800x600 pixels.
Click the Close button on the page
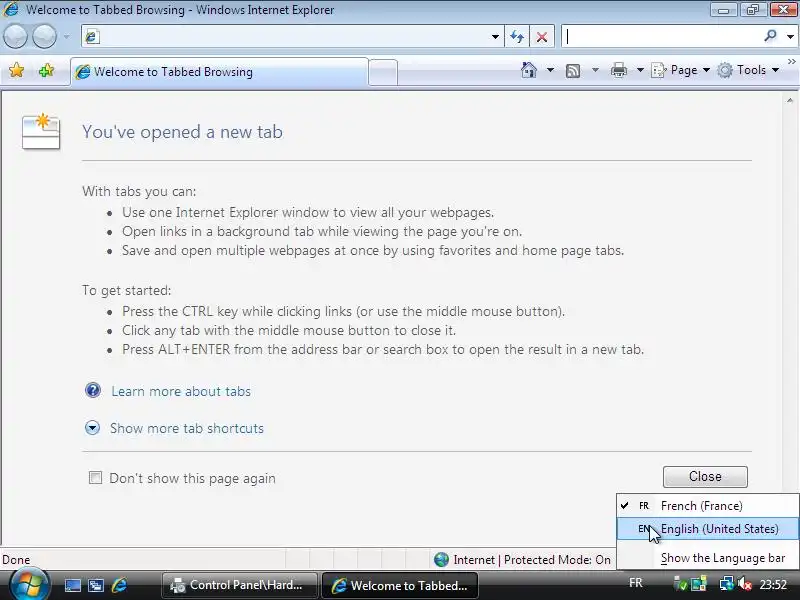705,477
